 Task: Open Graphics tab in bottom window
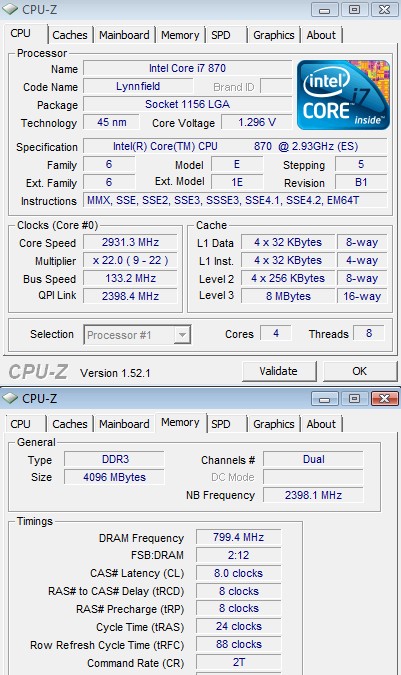pyautogui.click(x=274, y=424)
